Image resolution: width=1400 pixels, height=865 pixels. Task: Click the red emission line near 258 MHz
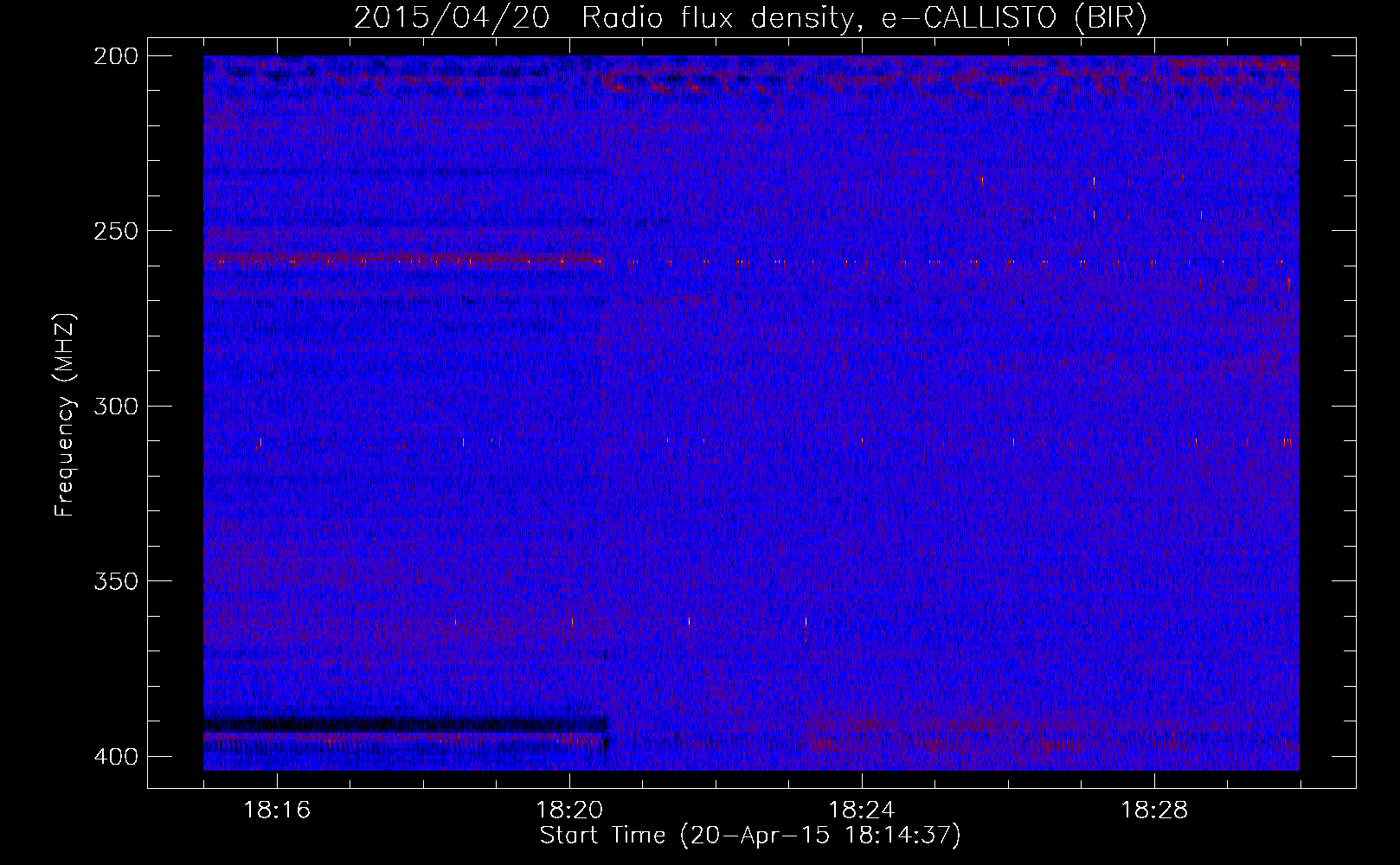(x=403, y=259)
